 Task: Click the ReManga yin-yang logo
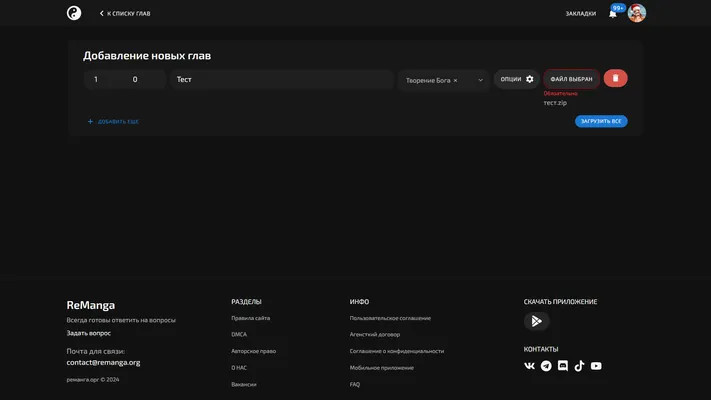point(74,13)
